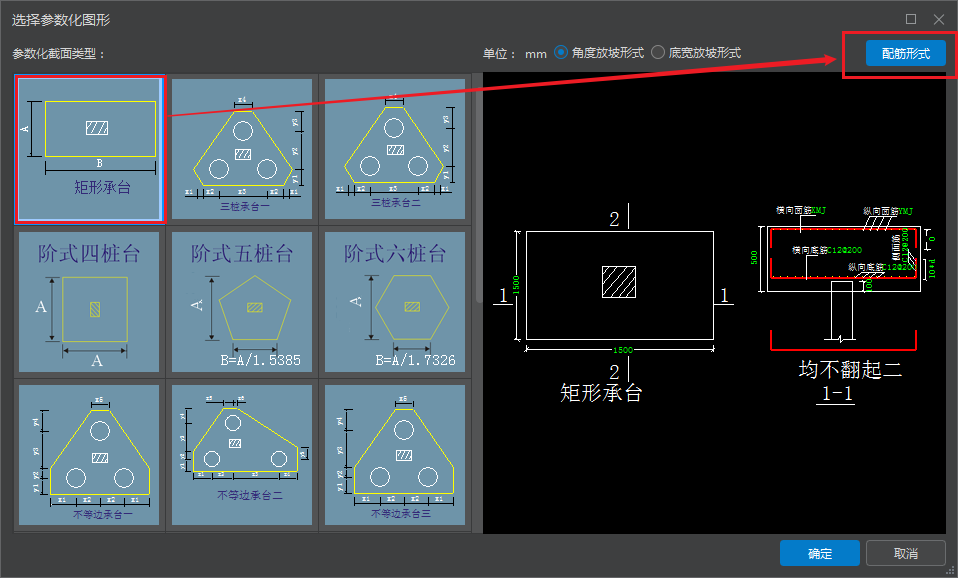958x578 pixels.
Task: Choose the 阶式六桩台 shape
Action: click(x=395, y=302)
